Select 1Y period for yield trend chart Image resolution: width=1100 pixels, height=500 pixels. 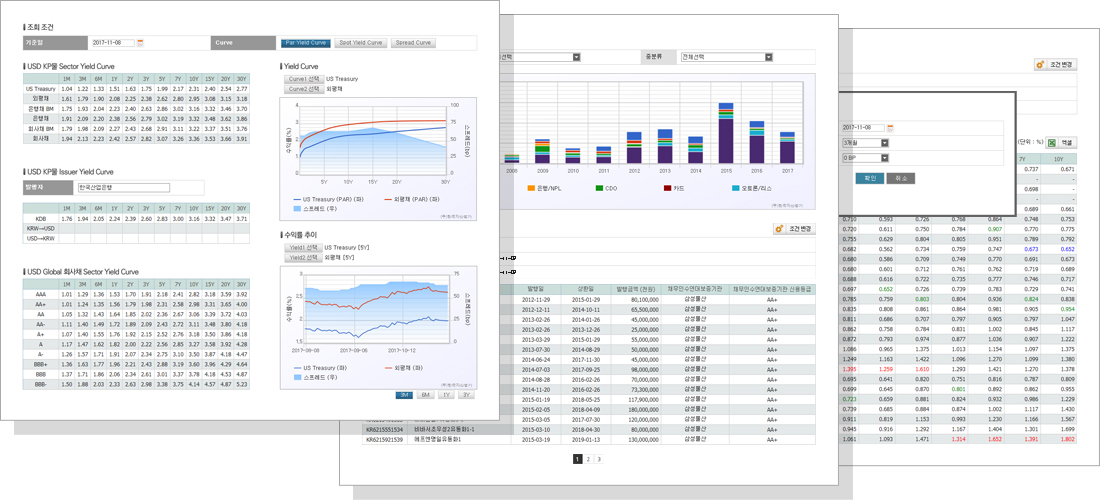(x=445, y=395)
